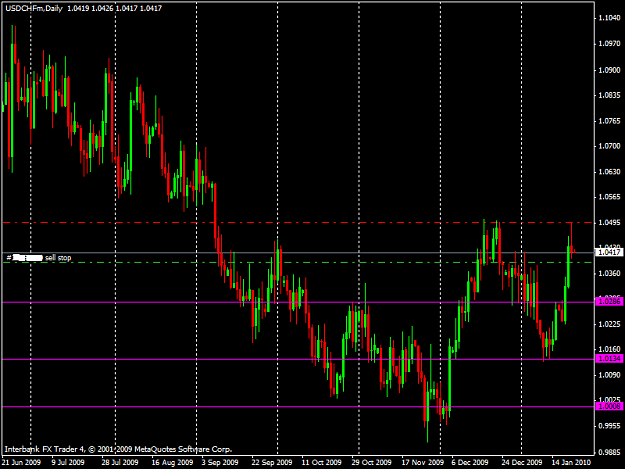Select the magenta line labeled 1.0134
This screenshot has width=625, height=469.
point(298,359)
